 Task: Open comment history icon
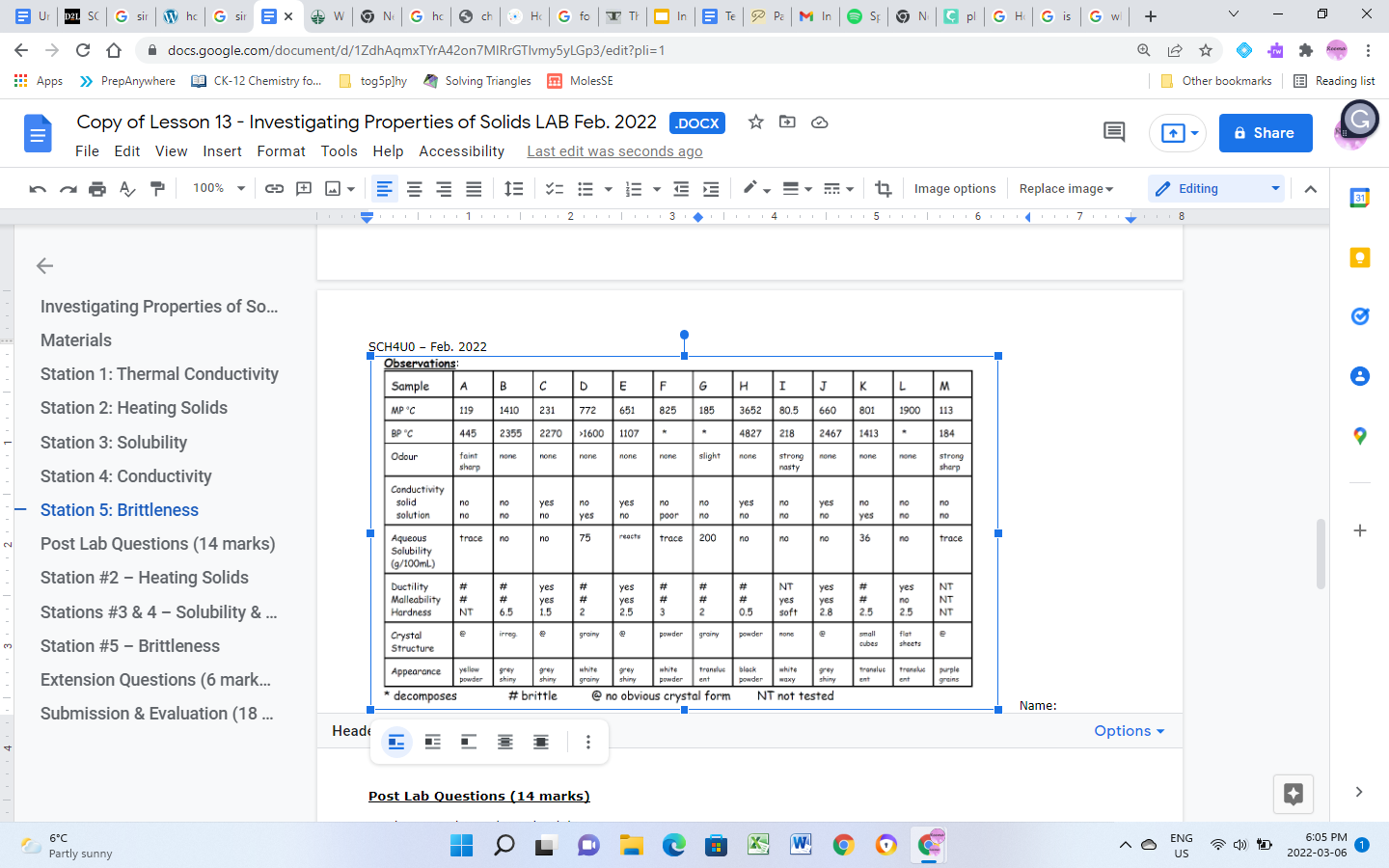coord(1114,132)
